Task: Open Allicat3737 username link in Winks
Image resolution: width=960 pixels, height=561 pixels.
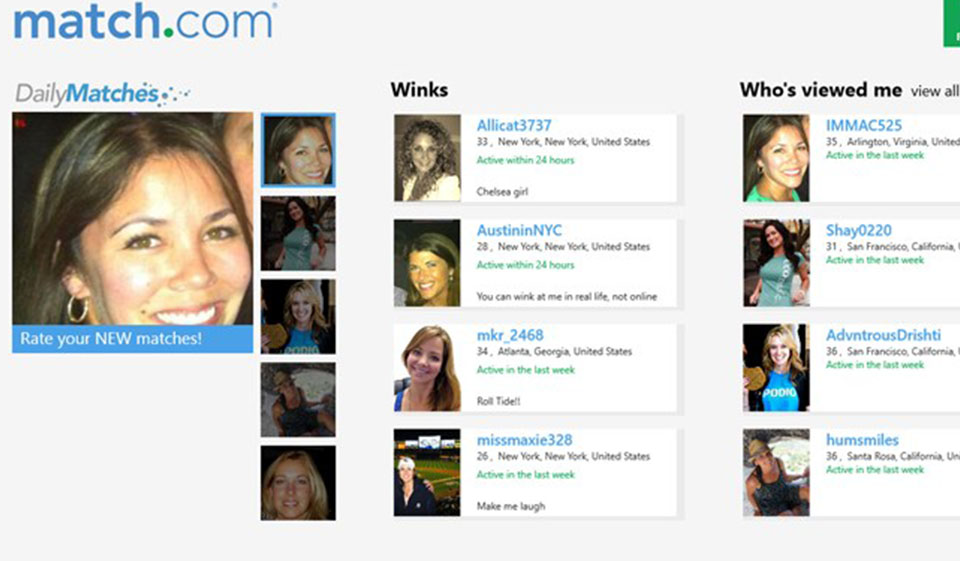Action: pyautogui.click(x=513, y=126)
